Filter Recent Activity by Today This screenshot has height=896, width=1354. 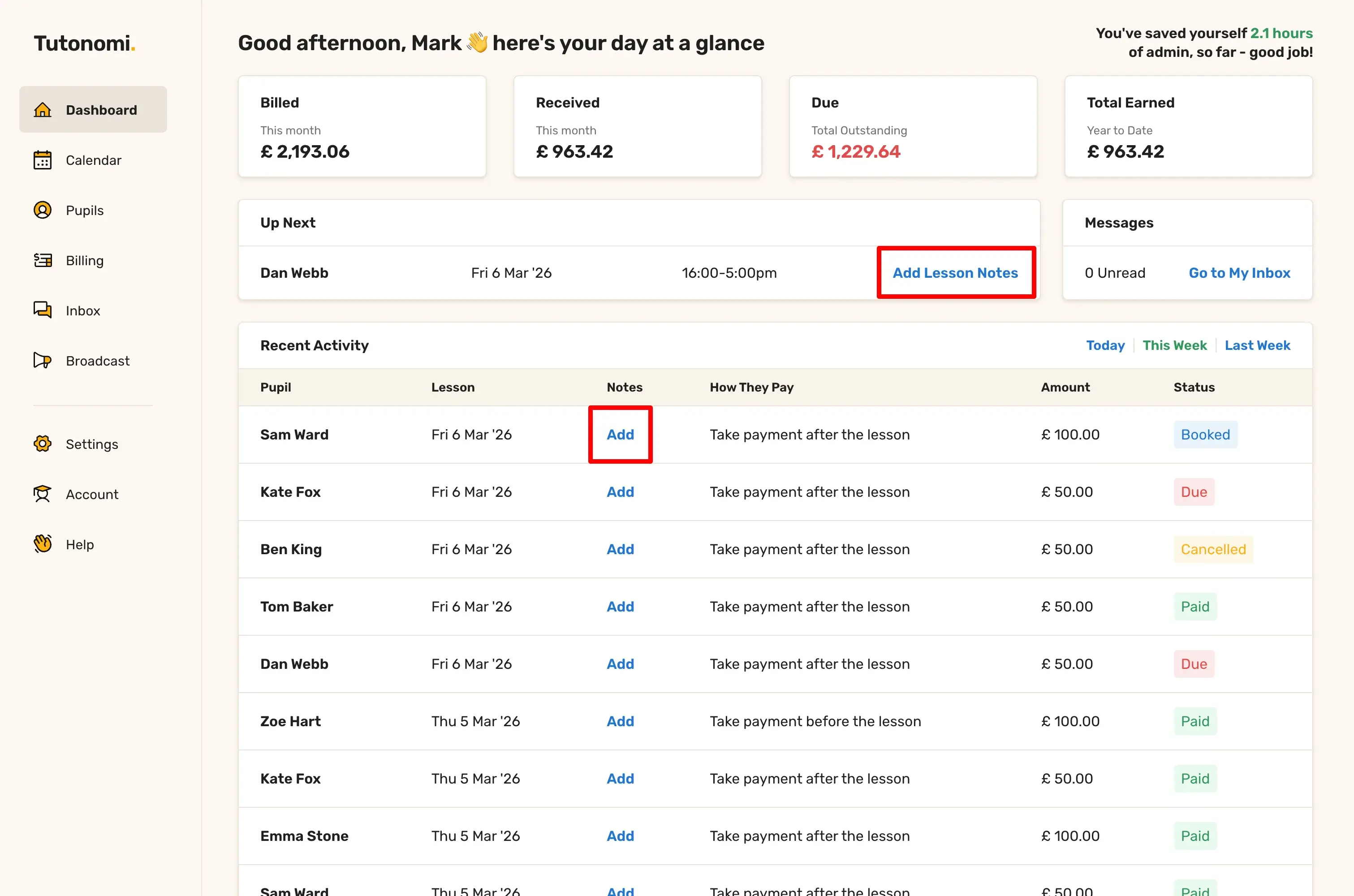pos(1105,345)
